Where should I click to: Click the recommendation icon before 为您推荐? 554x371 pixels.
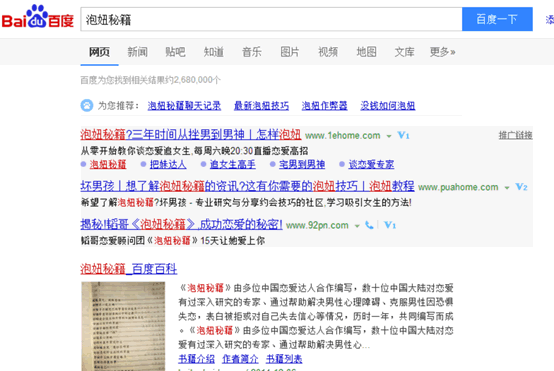tap(87, 105)
